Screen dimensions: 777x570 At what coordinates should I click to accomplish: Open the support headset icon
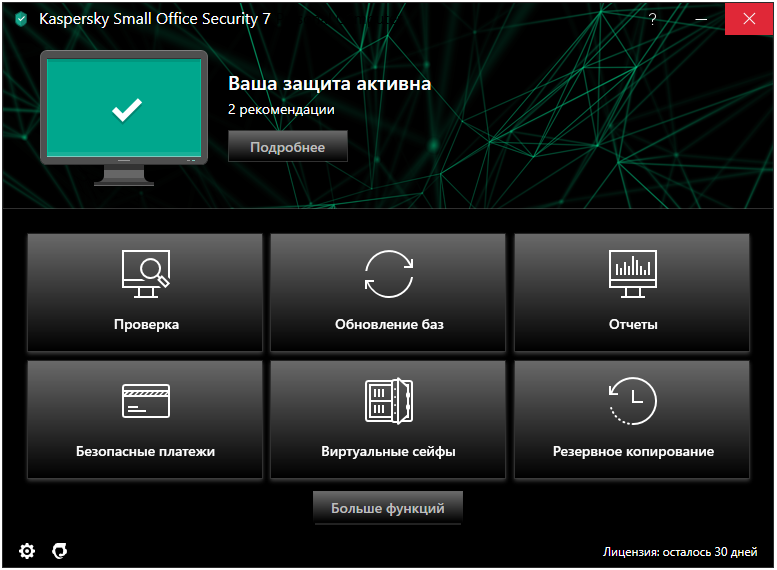[x=59, y=551]
